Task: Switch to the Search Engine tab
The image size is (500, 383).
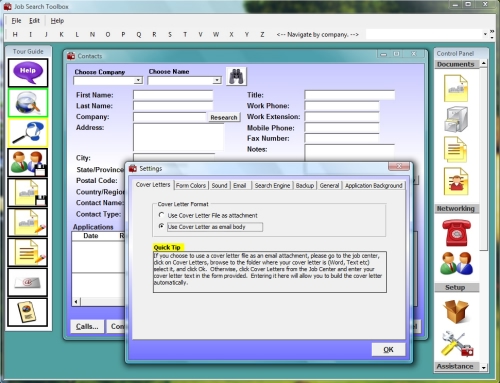Action: coord(272,185)
